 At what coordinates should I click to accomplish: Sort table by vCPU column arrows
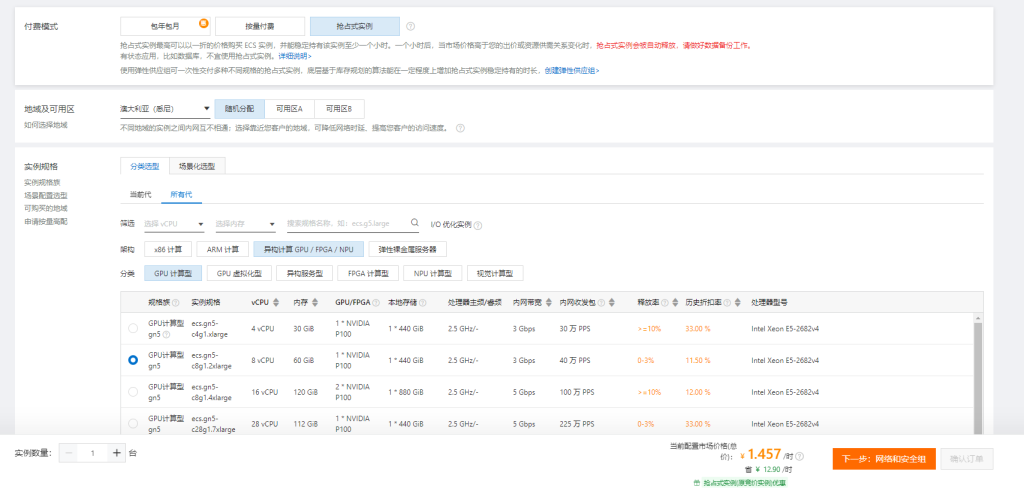click(274, 302)
